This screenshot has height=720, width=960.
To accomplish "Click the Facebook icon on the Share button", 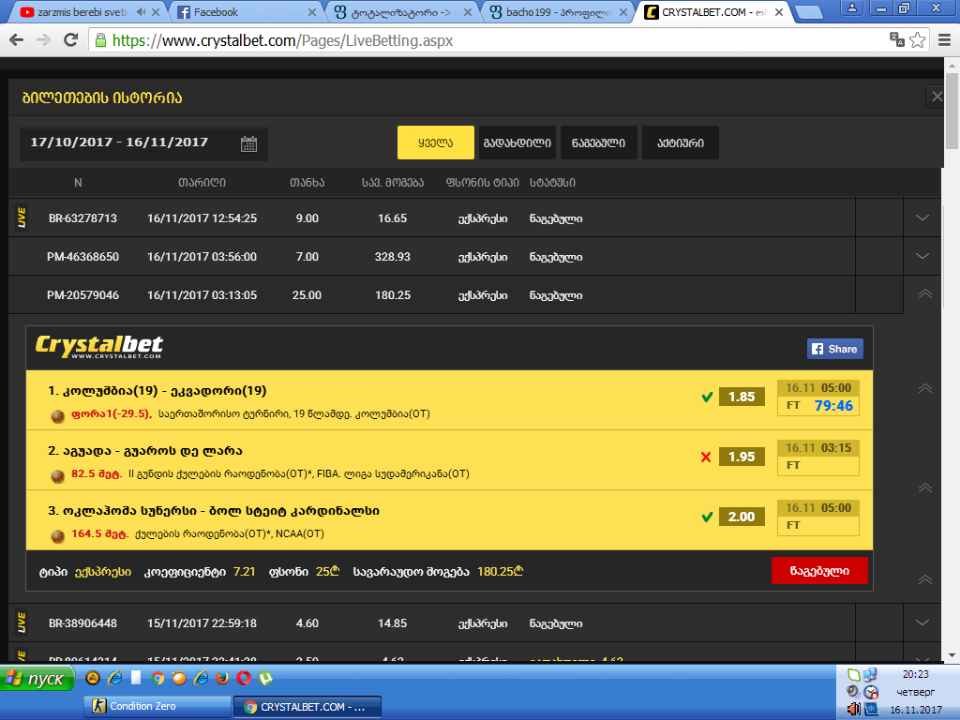I will pyautogui.click(x=817, y=349).
